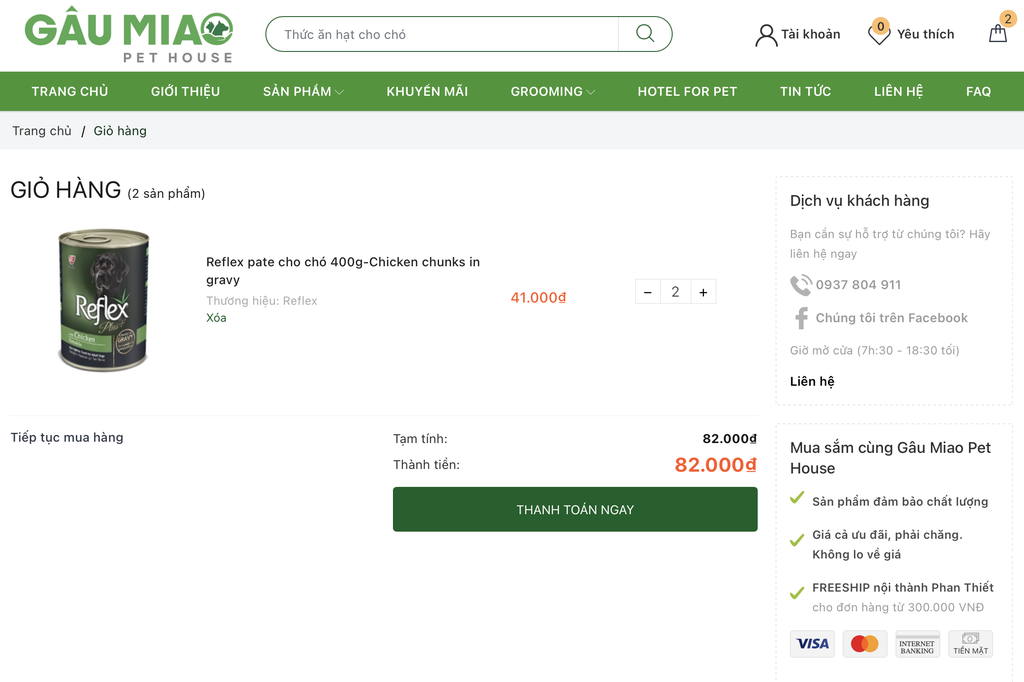This screenshot has width=1024, height=682.
Task: Expand the Grooming menu chevron
Action: coord(590,92)
